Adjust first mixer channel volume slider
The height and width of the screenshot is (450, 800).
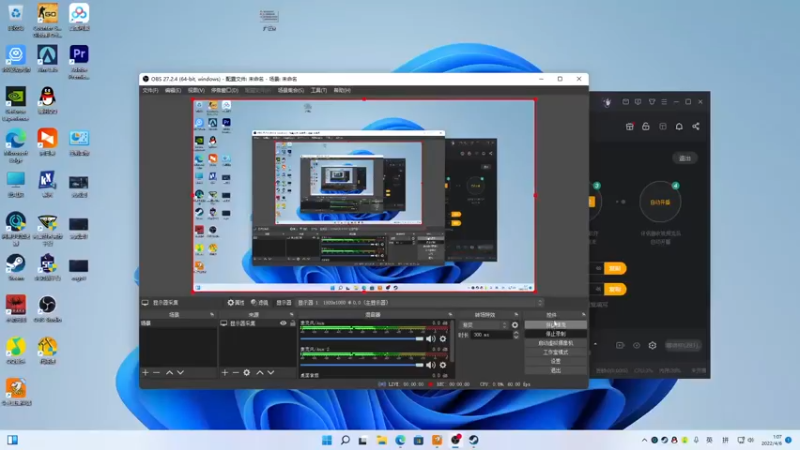click(362, 339)
